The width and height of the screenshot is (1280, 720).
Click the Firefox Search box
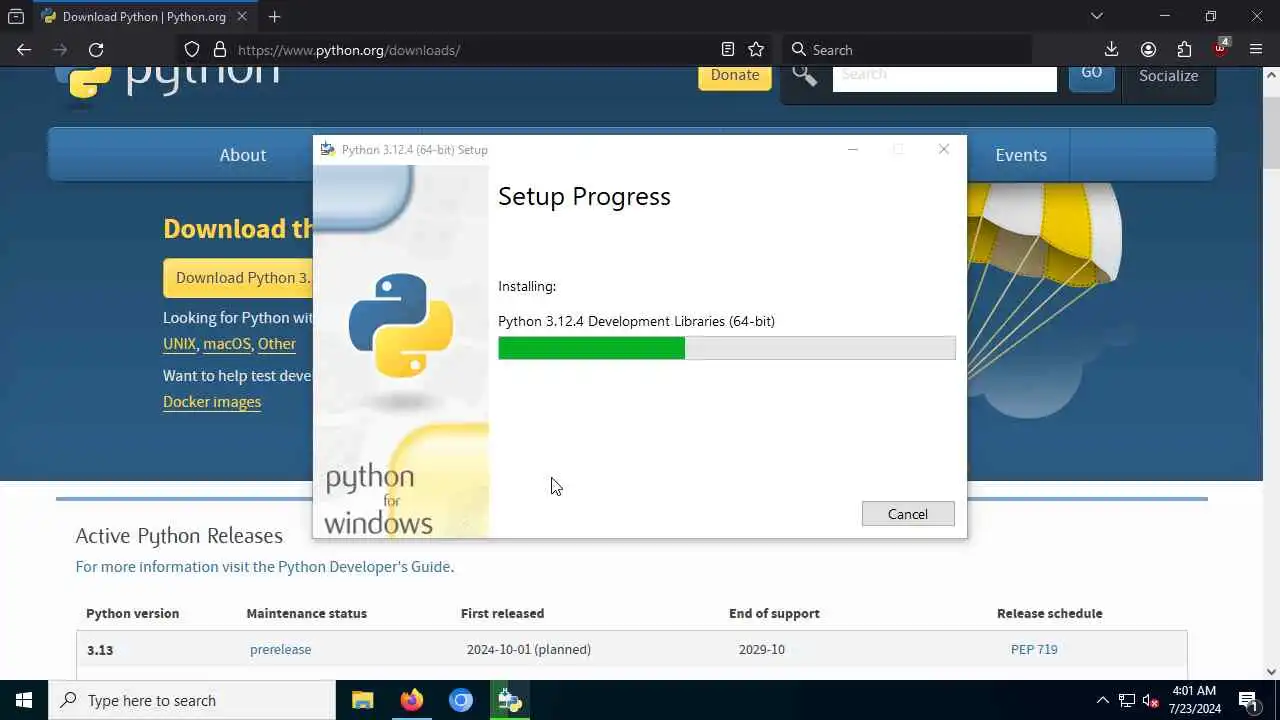[x=907, y=50]
